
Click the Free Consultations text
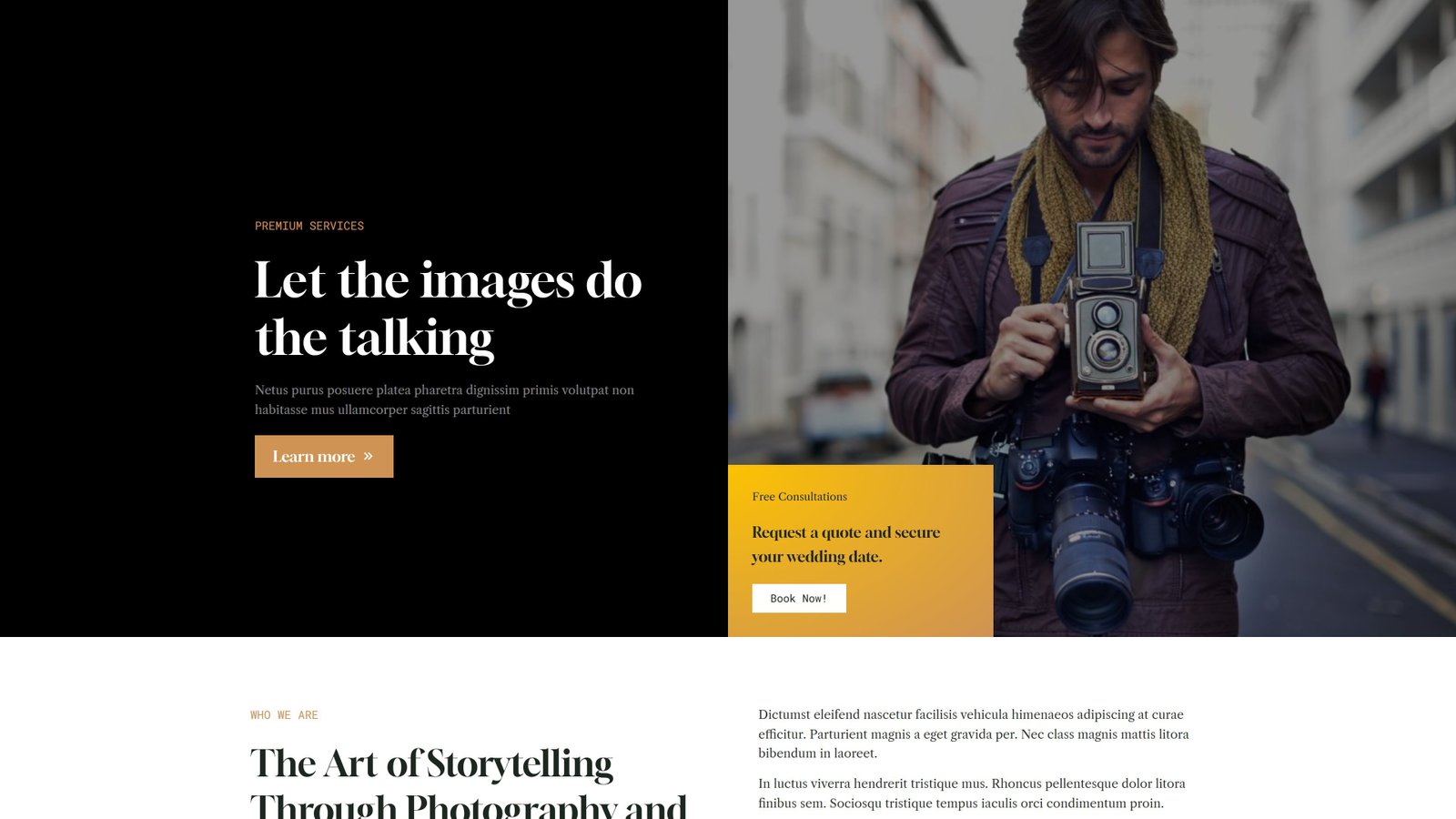[x=800, y=496]
